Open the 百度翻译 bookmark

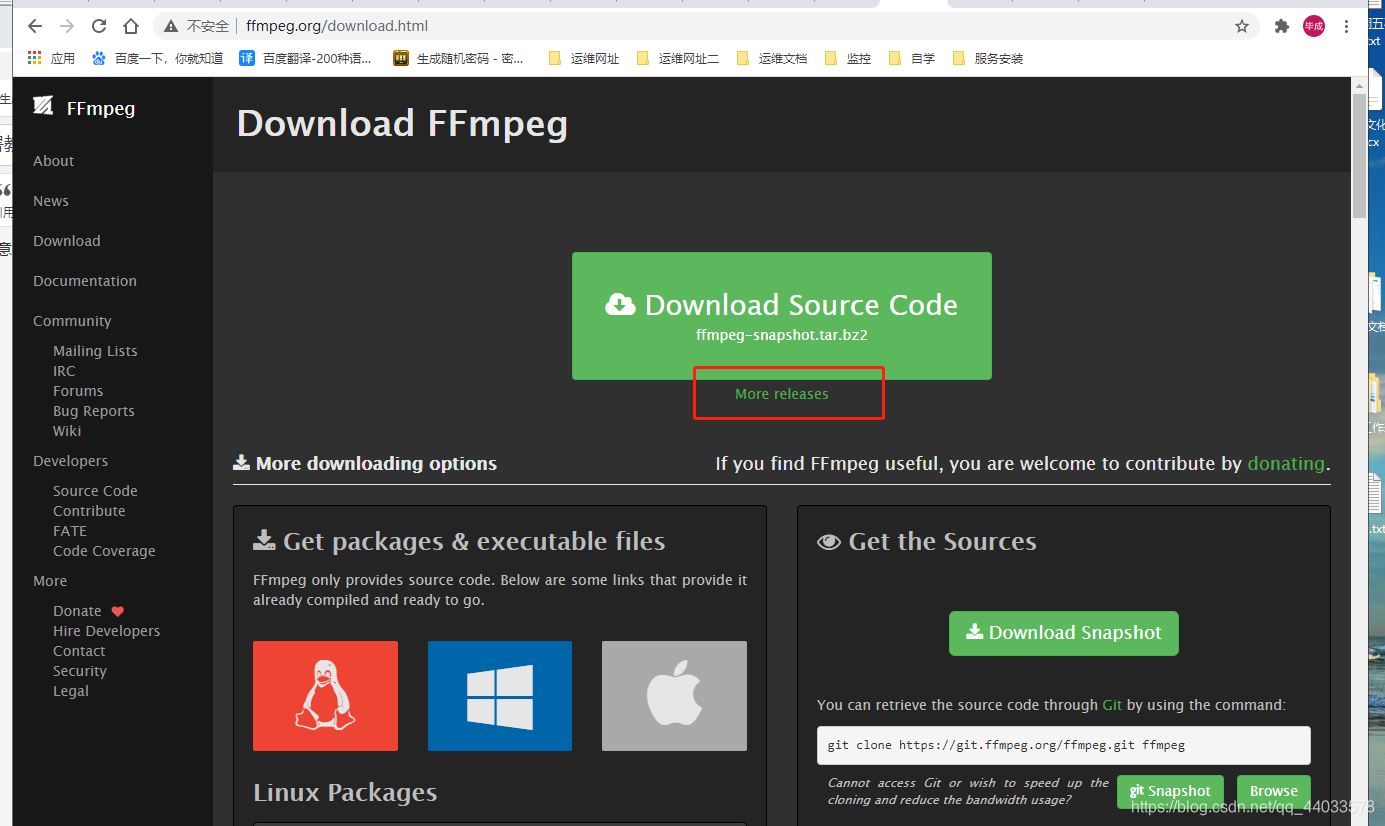click(305, 58)
